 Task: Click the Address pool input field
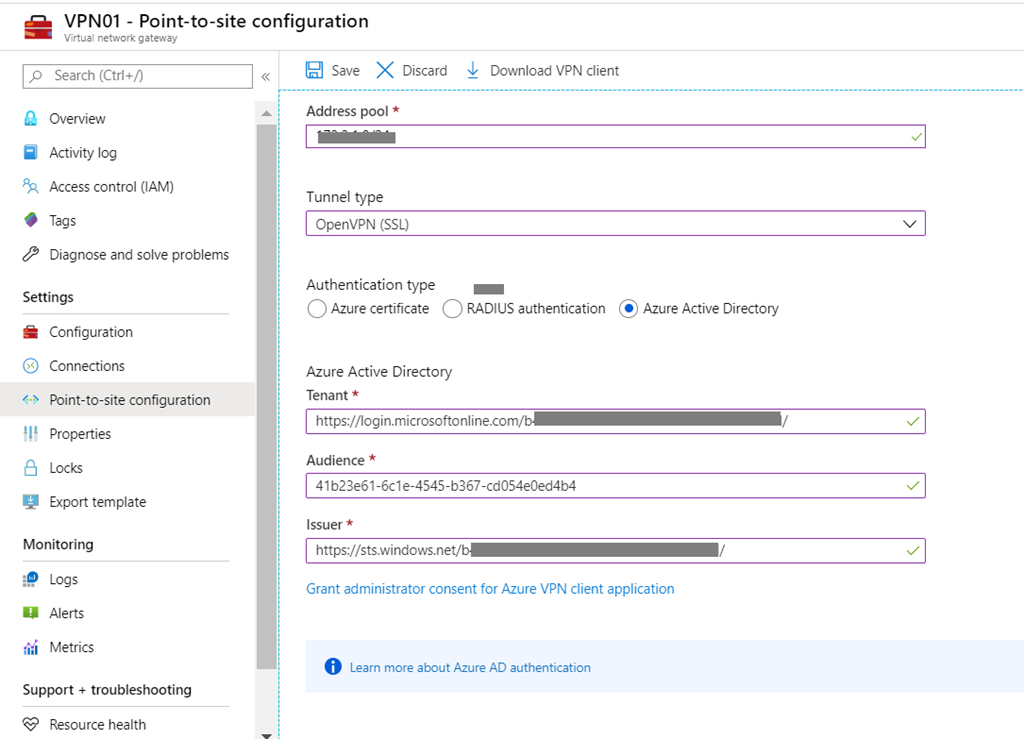click(615, 136)
